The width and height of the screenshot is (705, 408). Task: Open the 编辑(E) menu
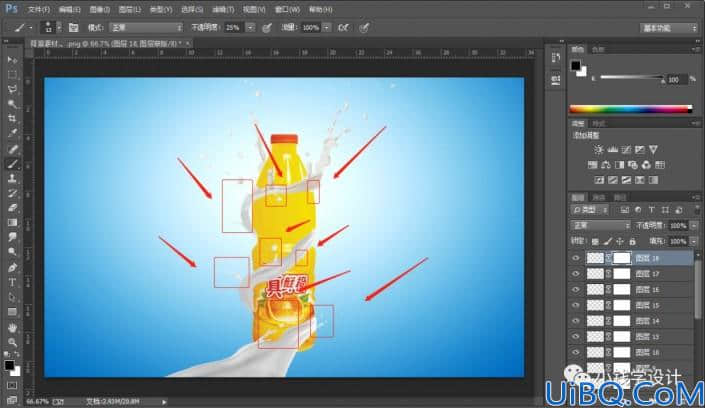(69, 9)
